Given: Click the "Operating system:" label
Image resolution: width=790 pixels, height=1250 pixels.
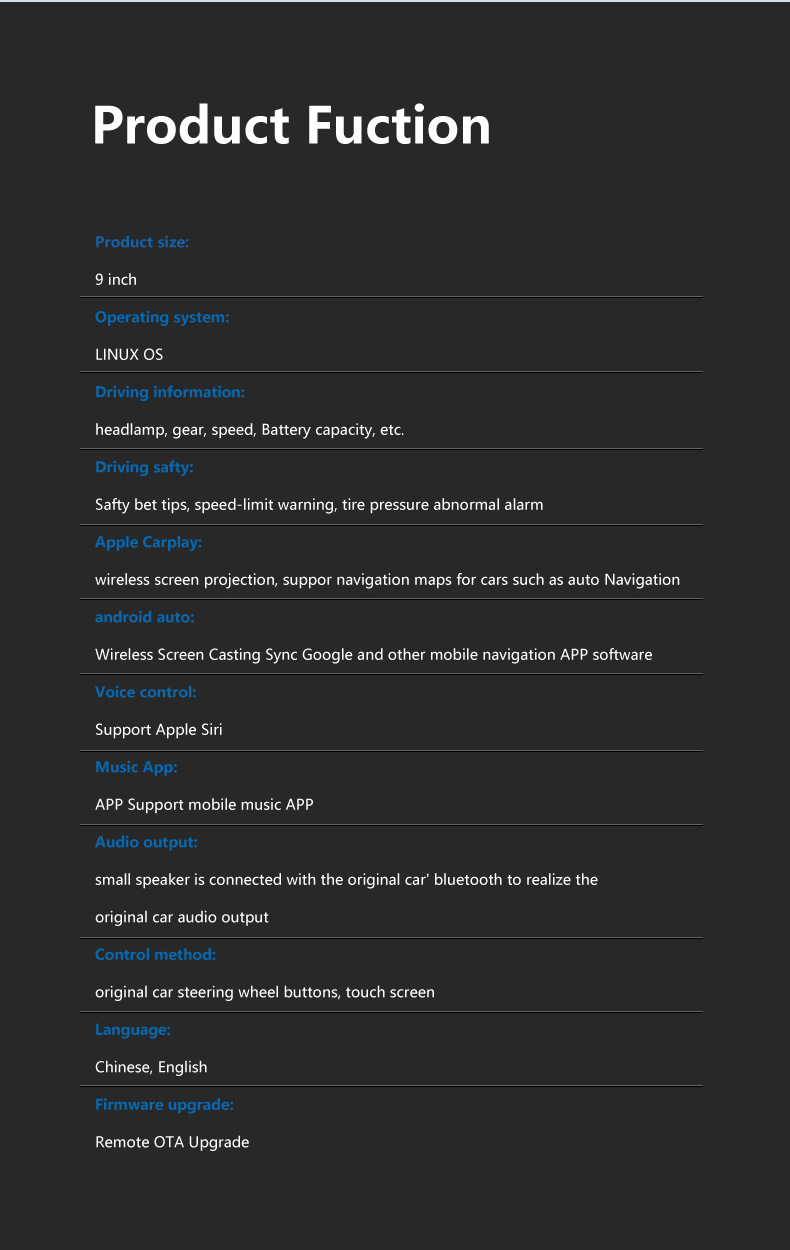Looking at the screenshot, I should [162, 317].
